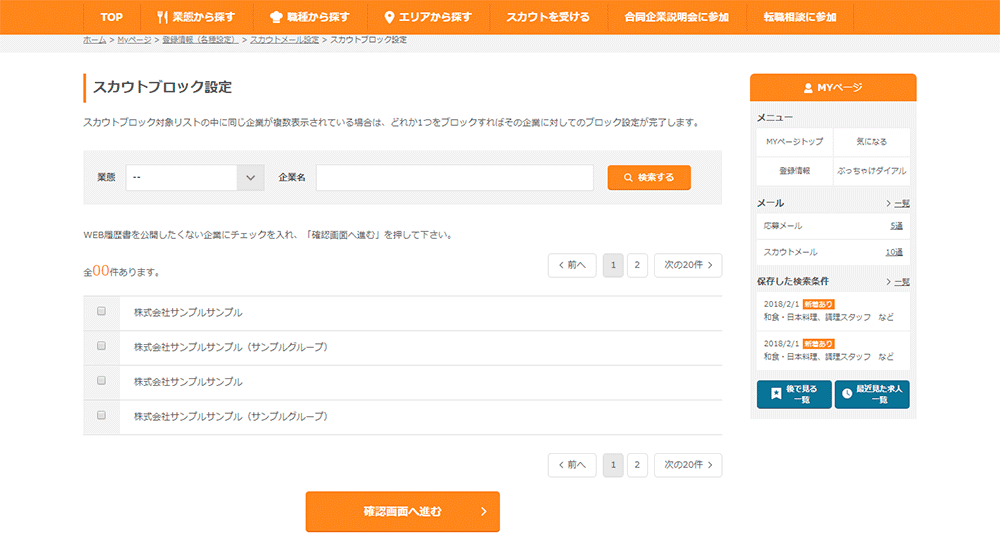Click clock icon on 最近見た求人一覧 button
Image resolution: width=1000 pixels, height=560 pixels.
click(848, 393)
